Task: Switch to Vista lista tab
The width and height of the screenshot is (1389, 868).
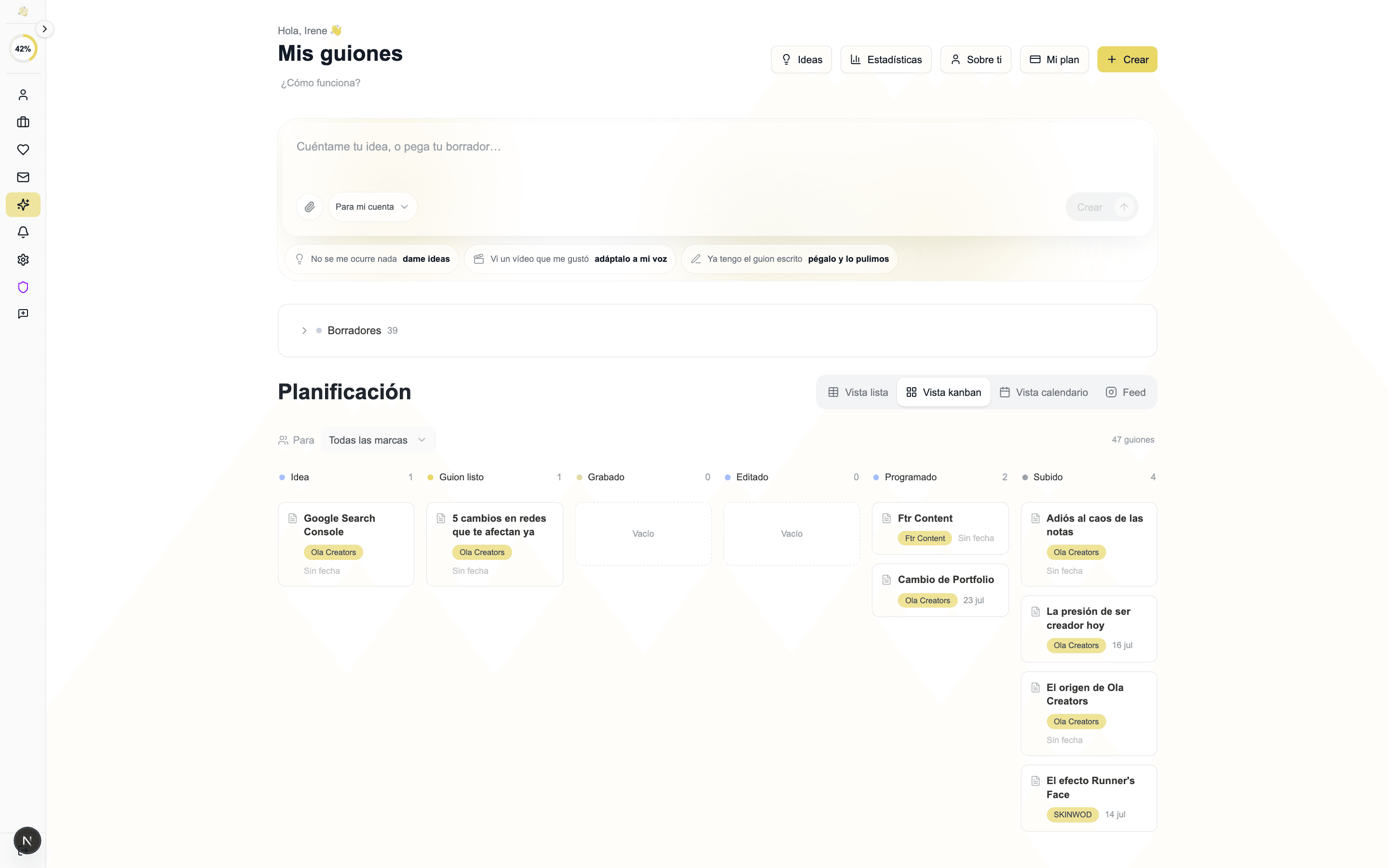Action: [858, 392]
